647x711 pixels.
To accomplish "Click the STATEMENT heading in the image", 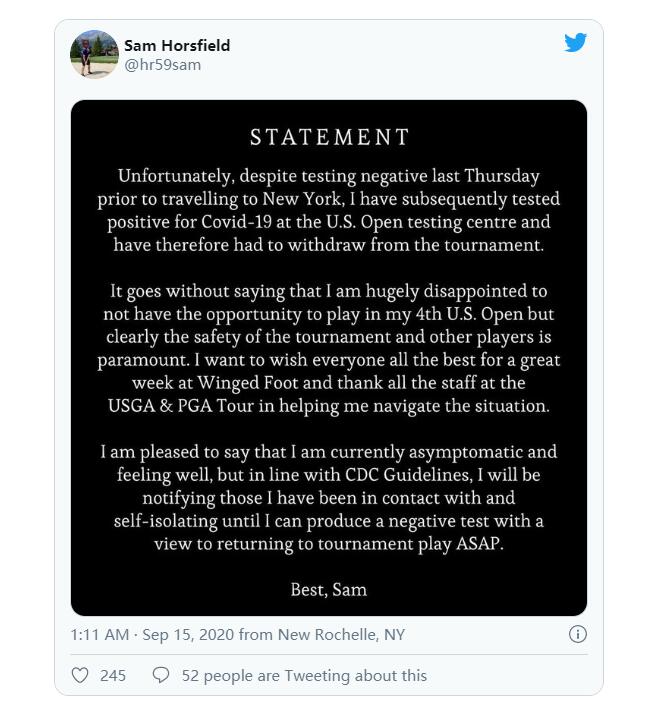I will 330,137.
